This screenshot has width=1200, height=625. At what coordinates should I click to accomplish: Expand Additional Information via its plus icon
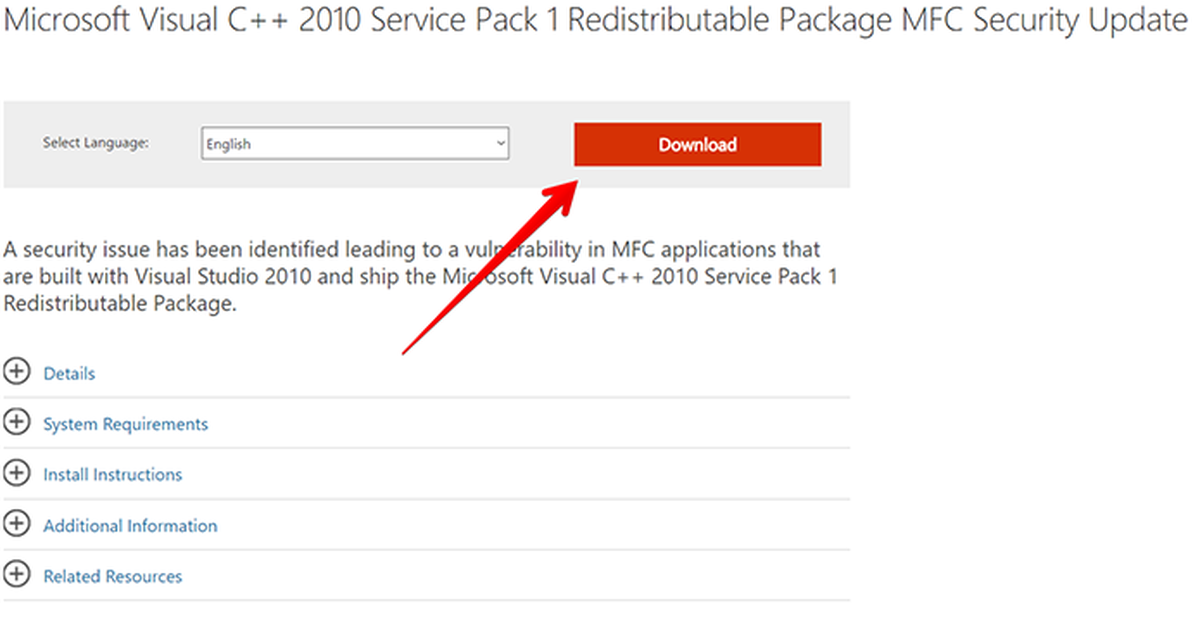[x=17, y=524]
